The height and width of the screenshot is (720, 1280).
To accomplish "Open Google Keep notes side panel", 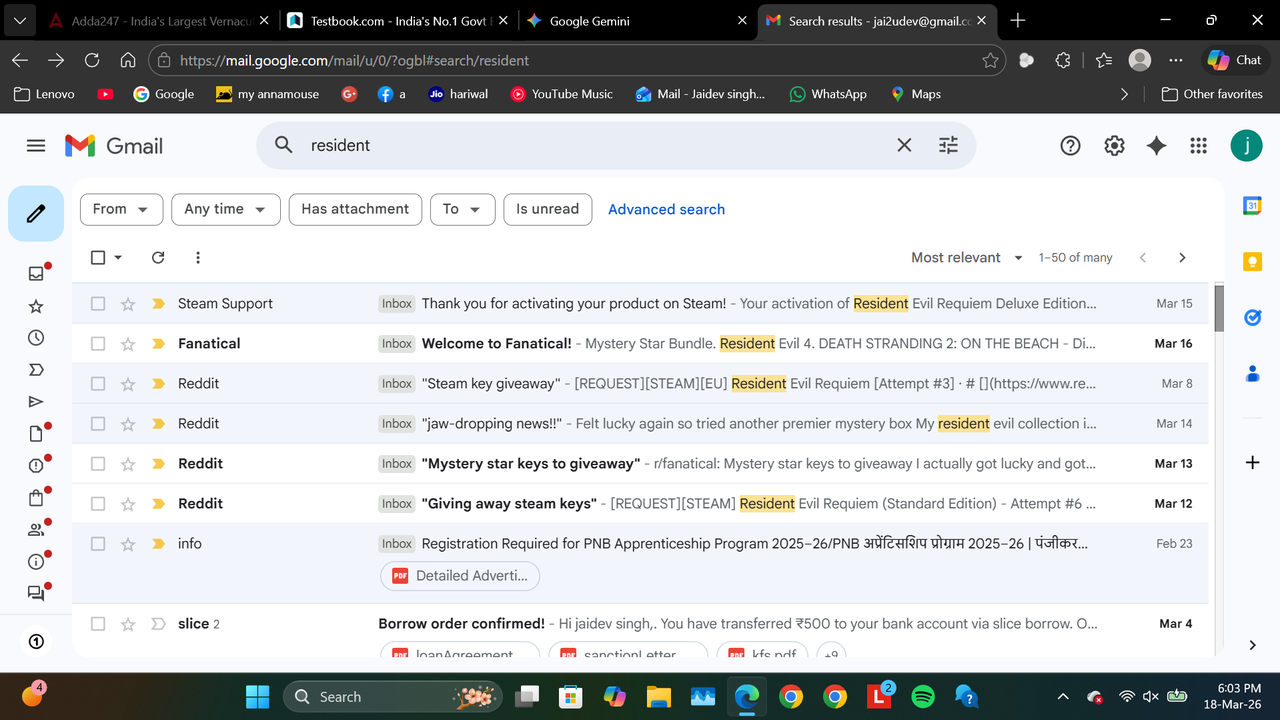I will [1252, 260].
